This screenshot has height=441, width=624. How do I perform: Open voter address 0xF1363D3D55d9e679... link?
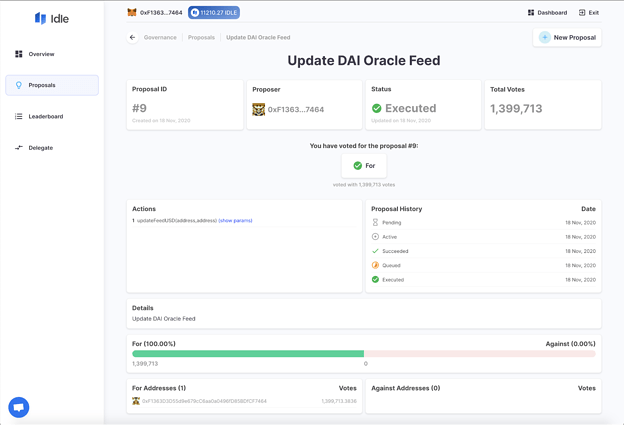[x=204, y=401]
